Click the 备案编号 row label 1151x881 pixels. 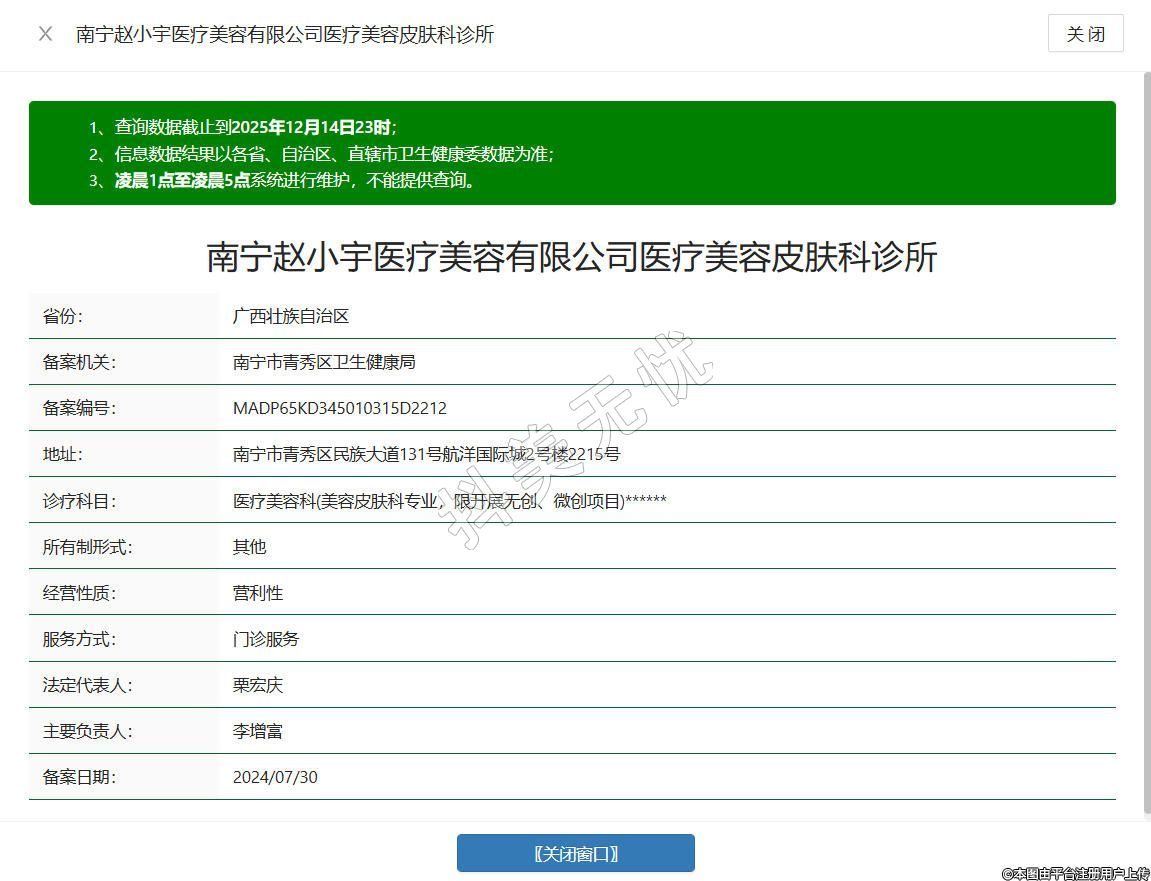[x=79, y=408]
